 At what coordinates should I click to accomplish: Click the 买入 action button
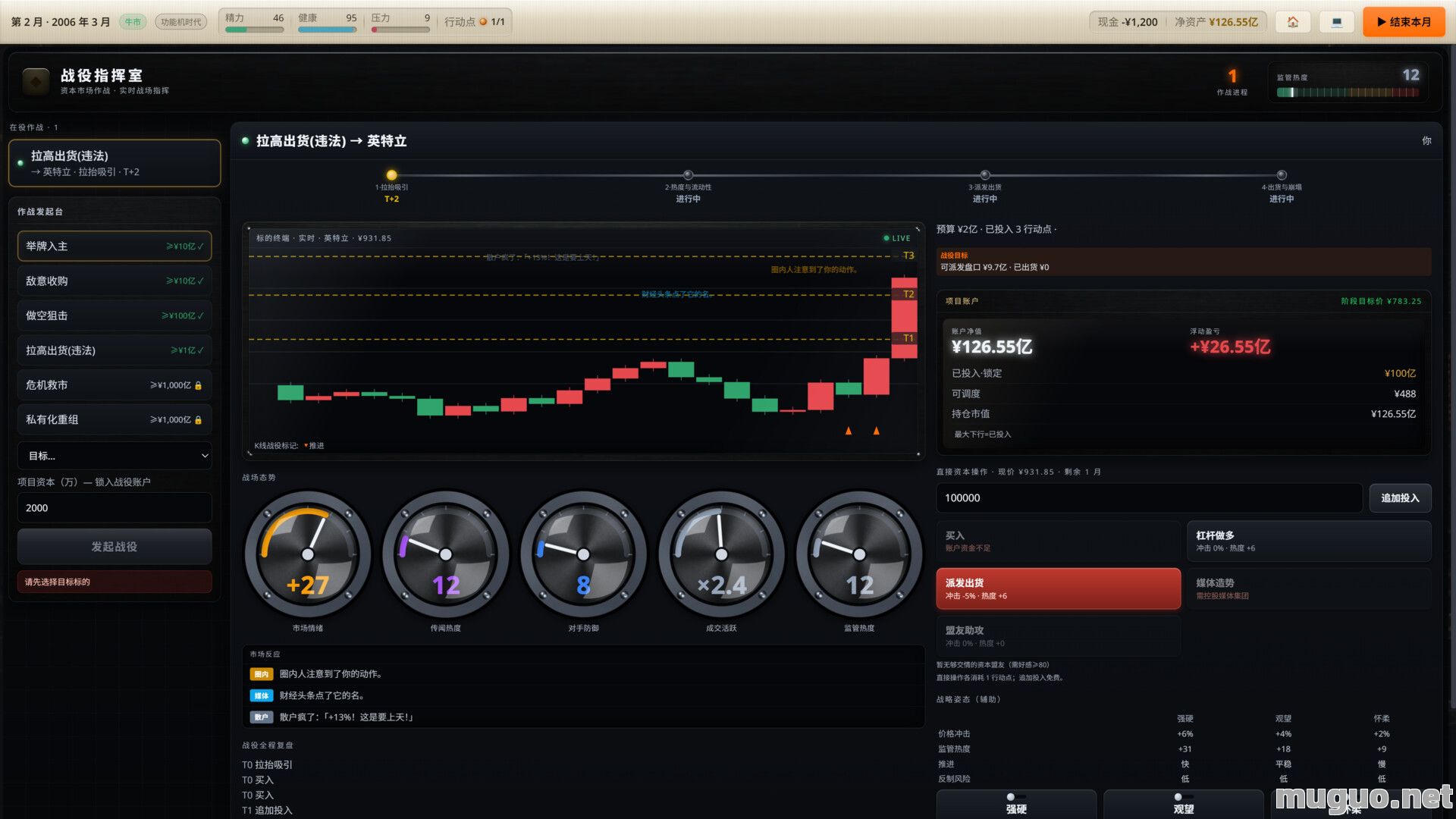pos(1059,541)
